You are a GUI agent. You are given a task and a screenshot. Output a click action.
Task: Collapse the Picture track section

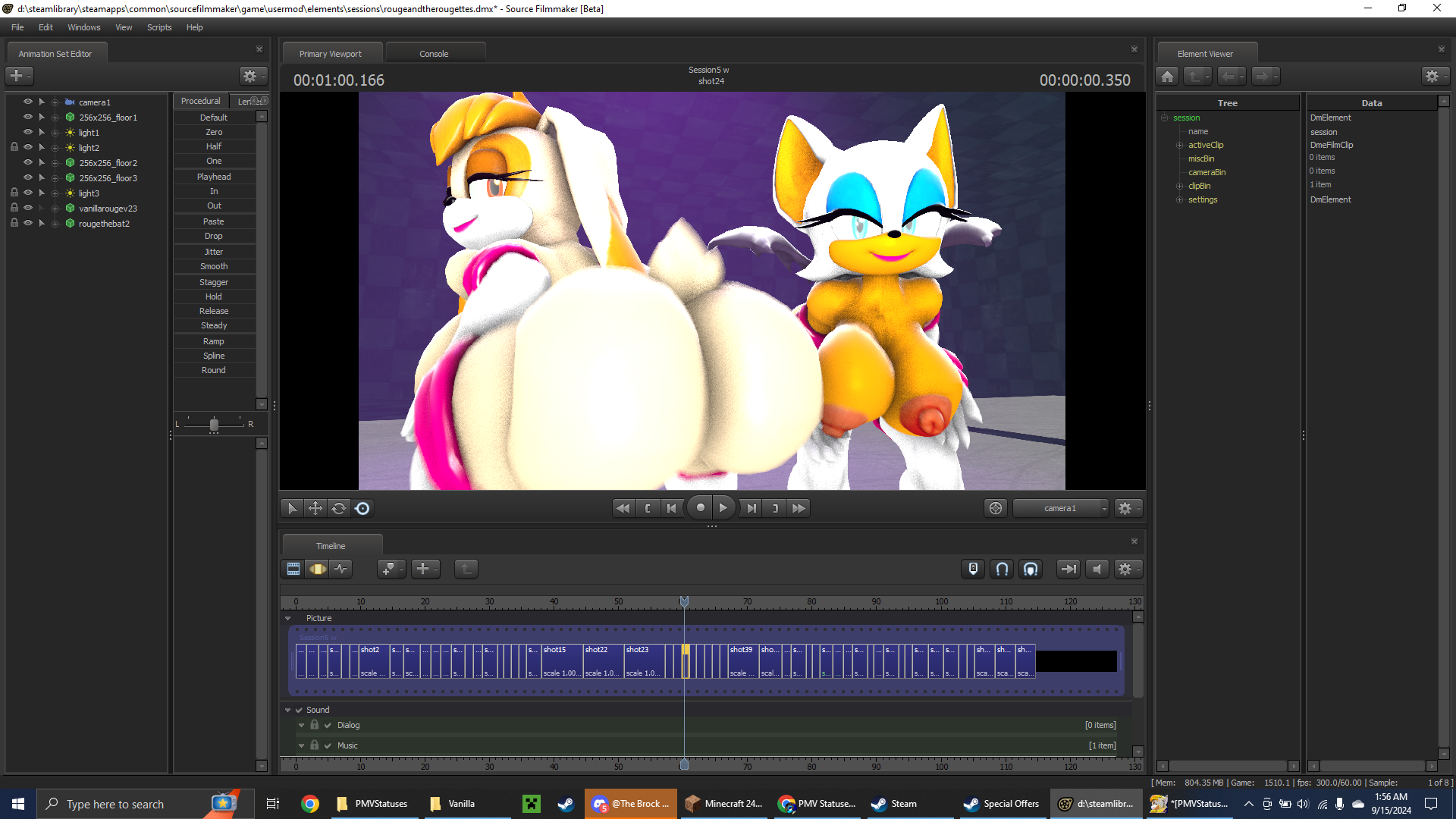click(x=288, y=618)
